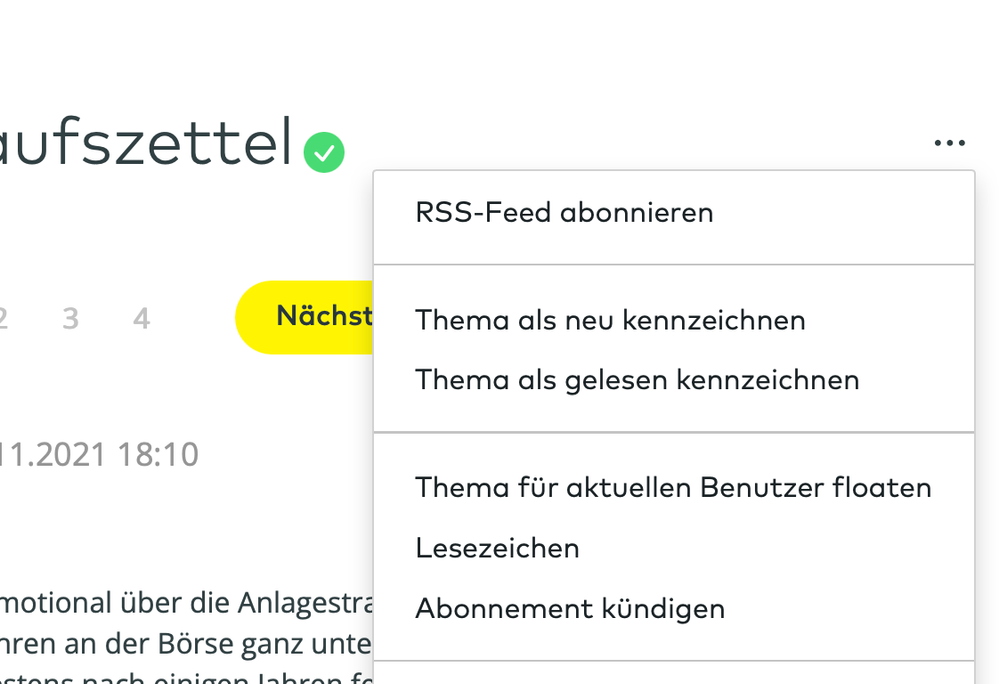The width and height of the screenshot is (999, 684).
Task: Choose Abonnement kündigen
Action: tap(570, 608)
